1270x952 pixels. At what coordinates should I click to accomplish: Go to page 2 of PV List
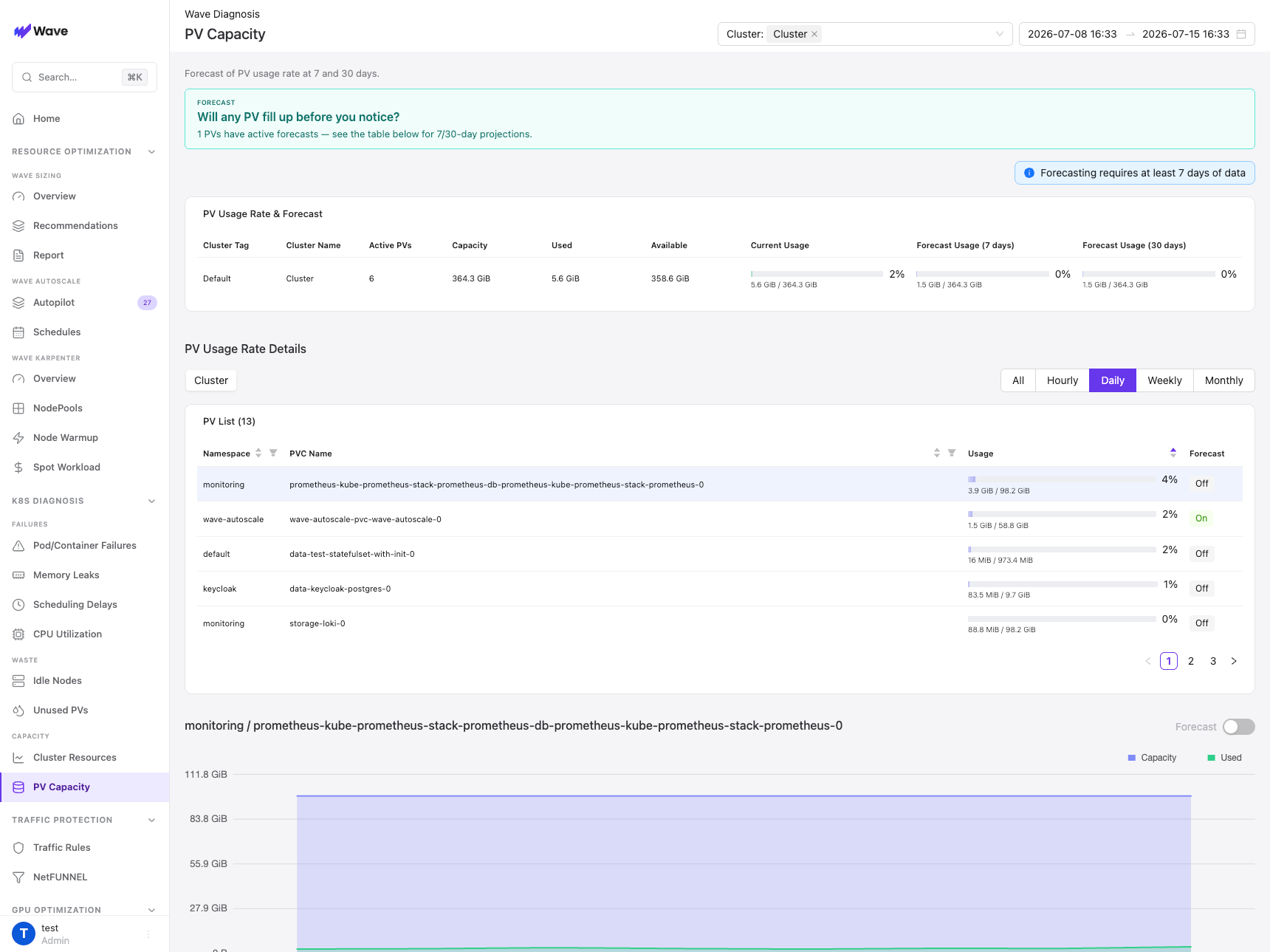coord(1191,661)
